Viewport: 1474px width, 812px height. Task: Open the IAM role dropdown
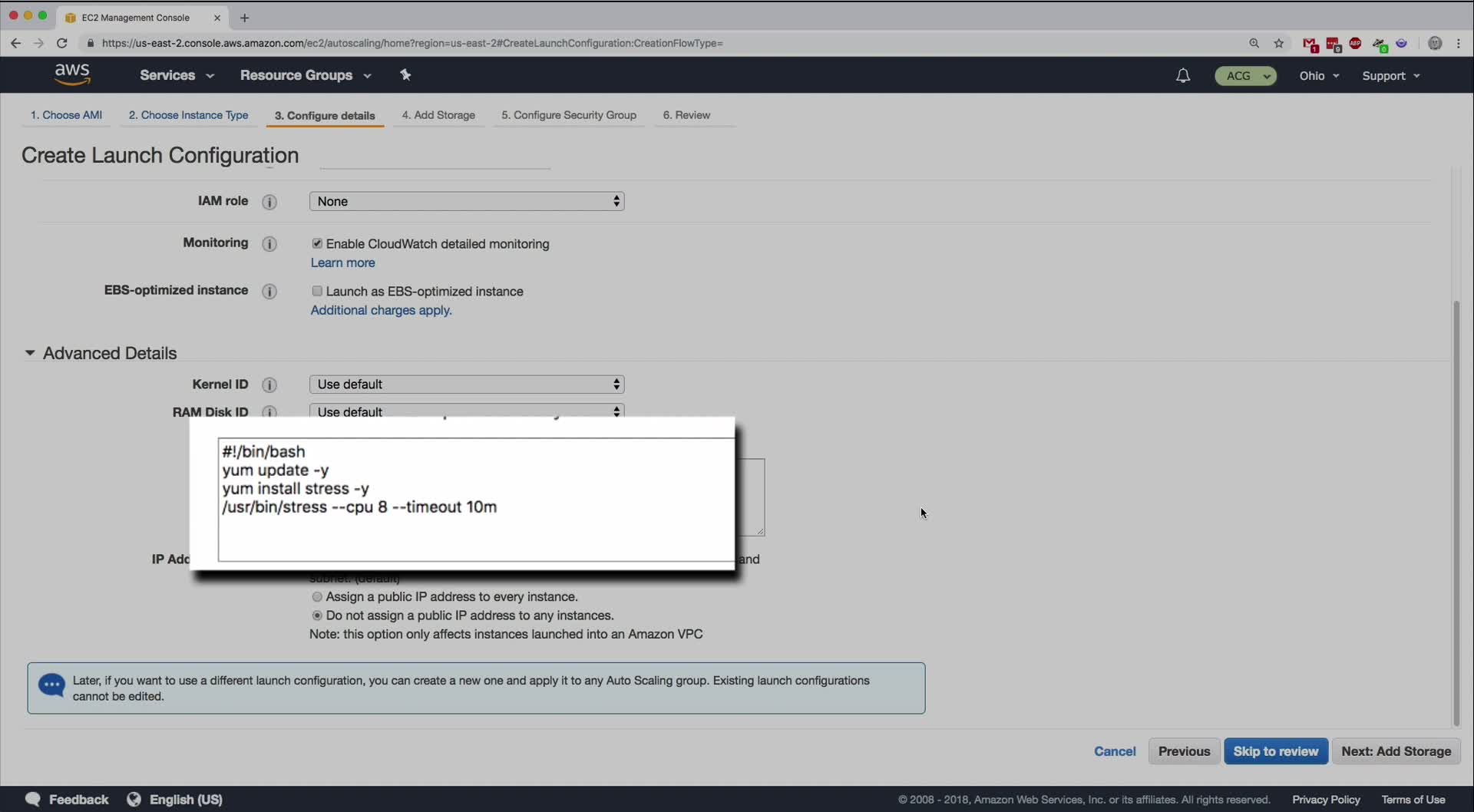(x=467, y=201)
